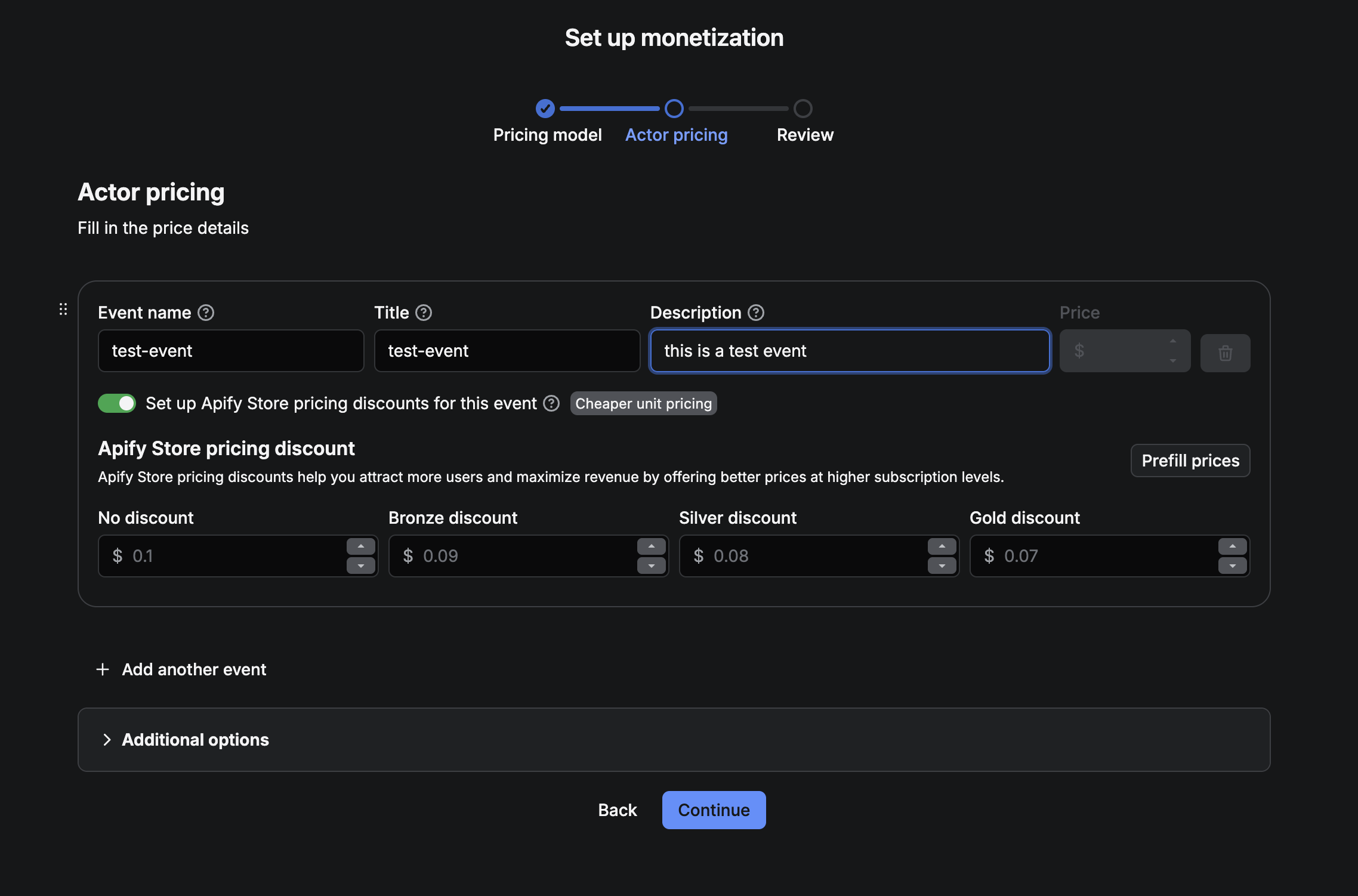1358x896 pixels.
Task: Click the Title help icon
Action: (x=424, y=313)
